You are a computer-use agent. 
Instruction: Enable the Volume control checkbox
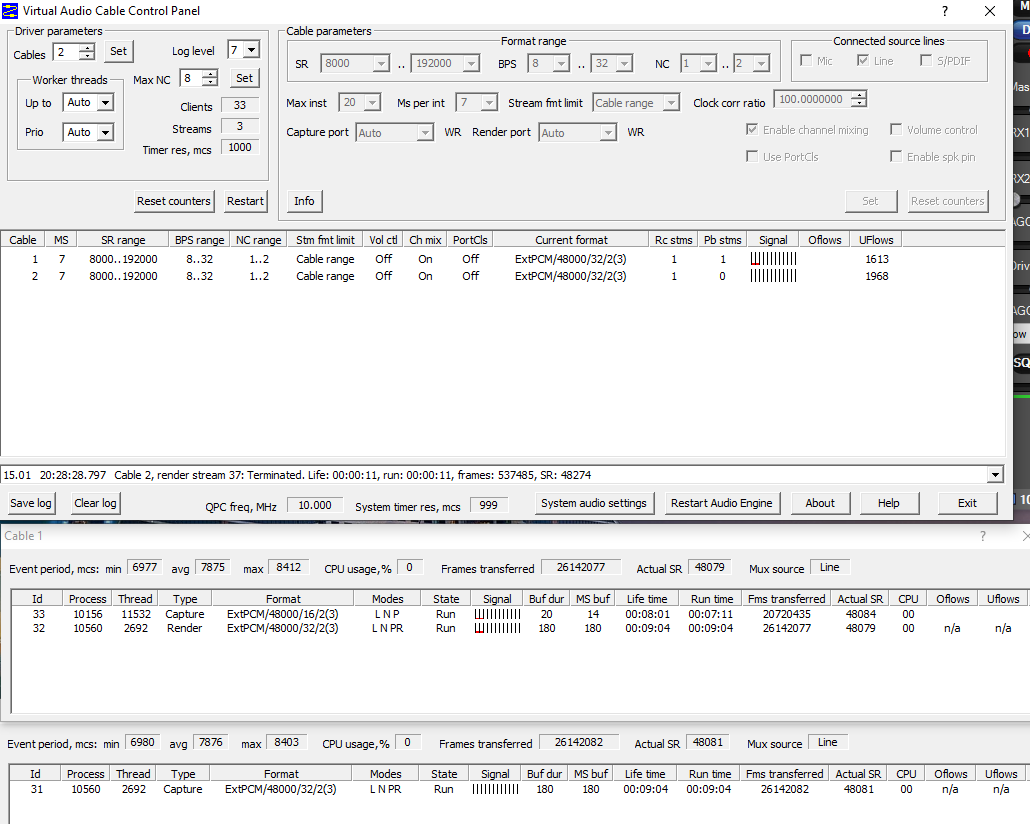[x=896, y=130]
